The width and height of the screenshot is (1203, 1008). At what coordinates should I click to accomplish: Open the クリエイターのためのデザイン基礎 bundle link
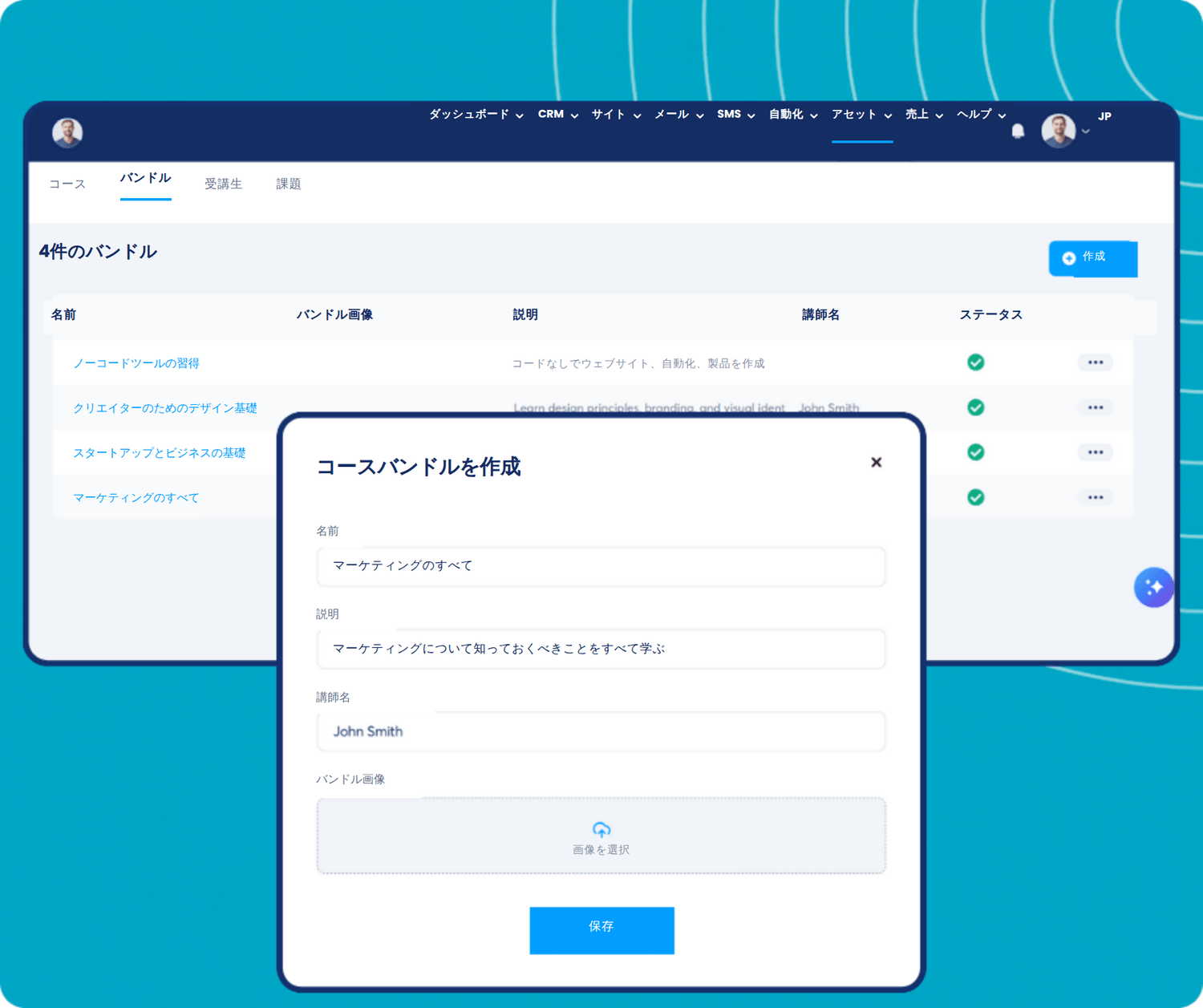click(x=165, y=408)
